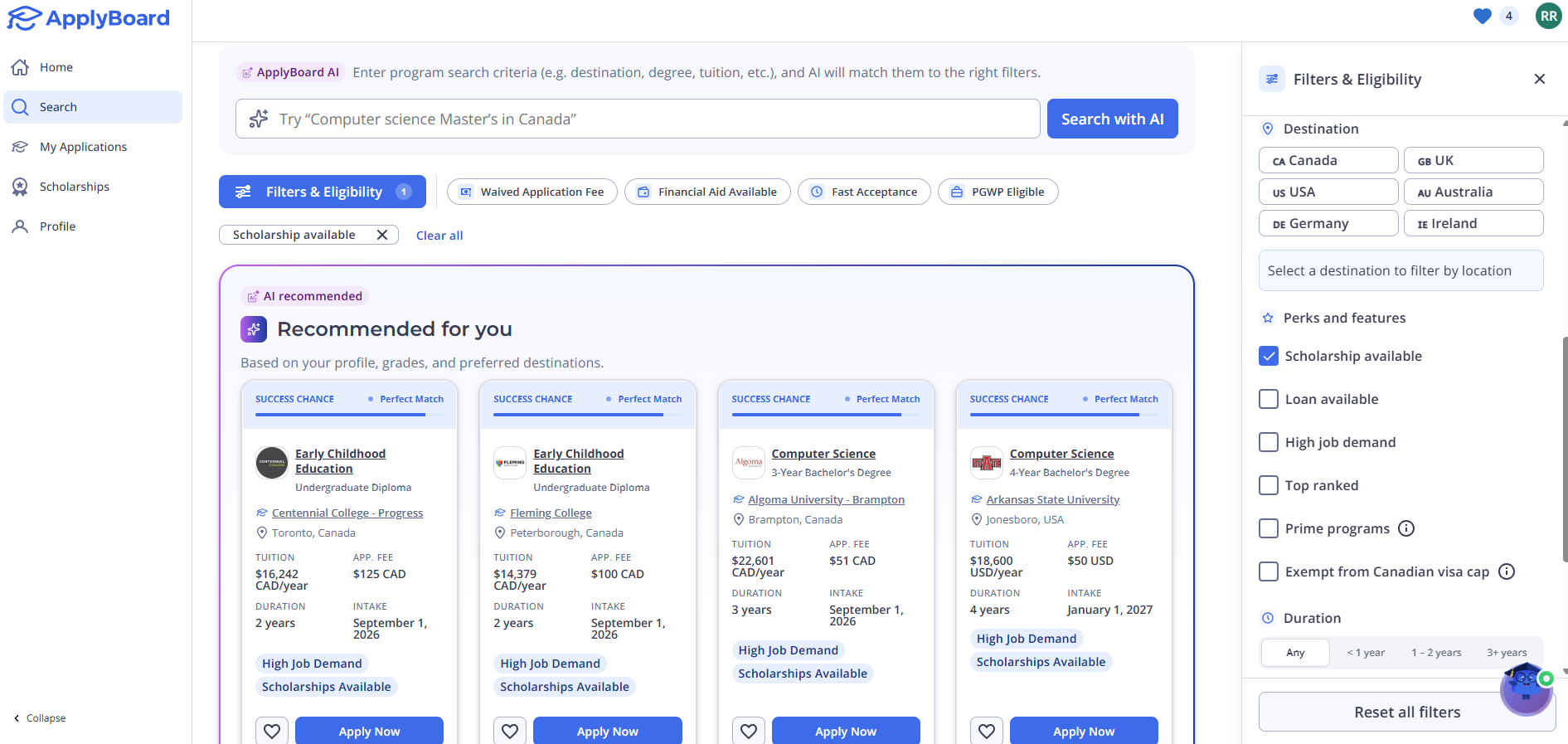Check Exempt from Canadian visa cap
Image resolution: width=1568 pixels, height=744 pixels.
[1269, 571]
